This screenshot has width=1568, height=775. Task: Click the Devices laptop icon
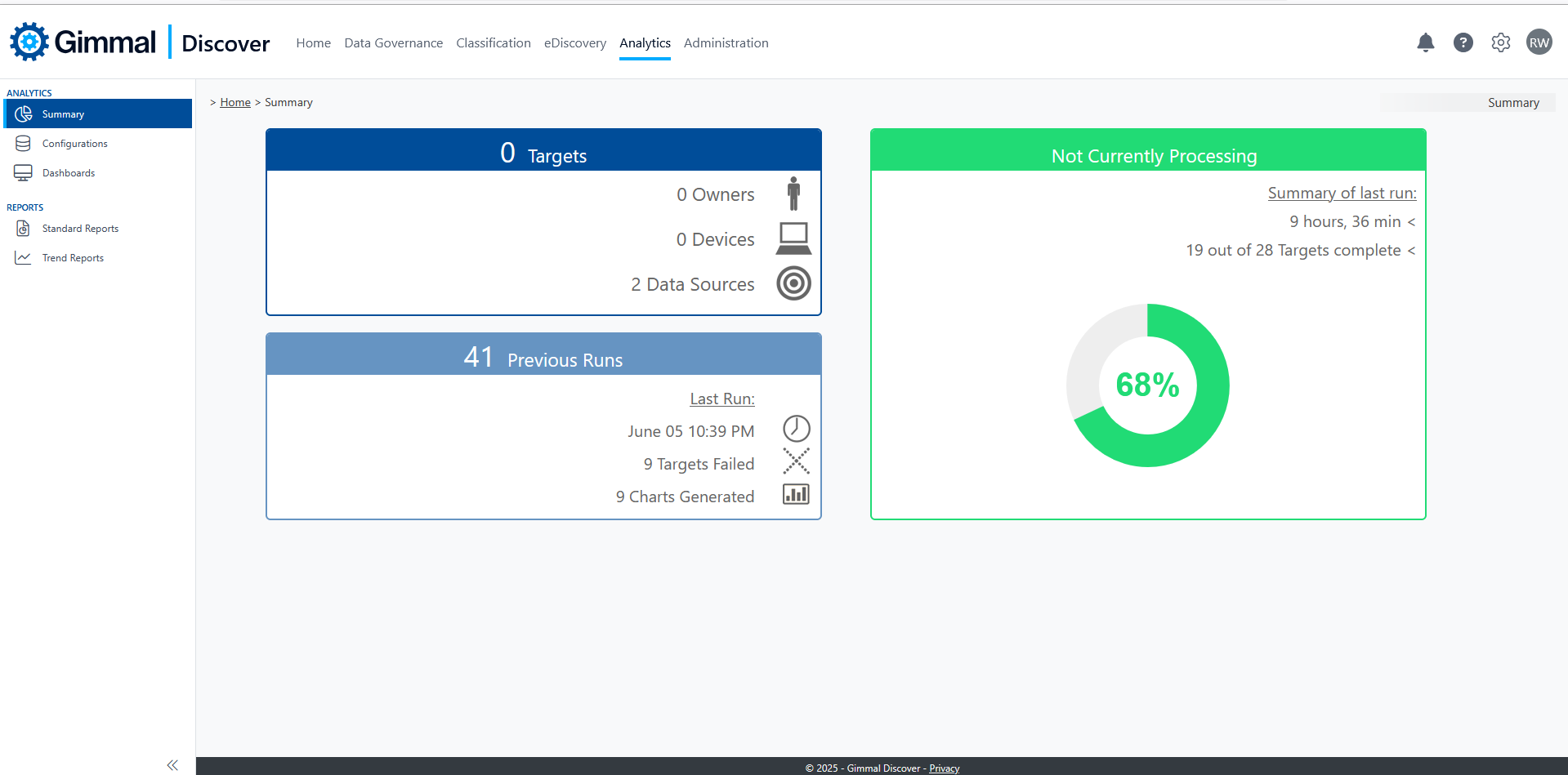793,238
